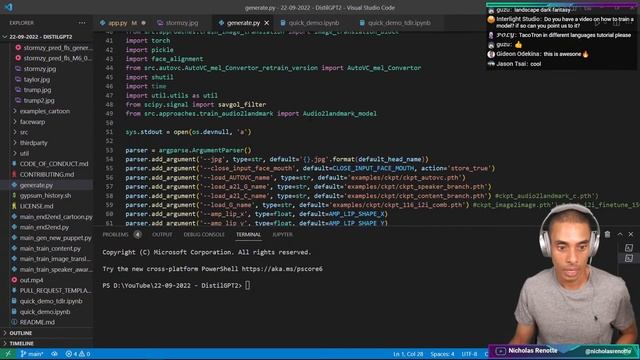The height and width of the screenshot is (360, 640).
Task: Switch to the PROBLEMS panel tab
Action: tap(116, 235)
